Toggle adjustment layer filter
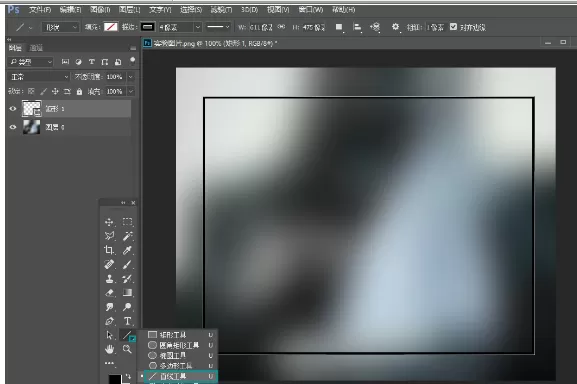 tap(78, 62)
